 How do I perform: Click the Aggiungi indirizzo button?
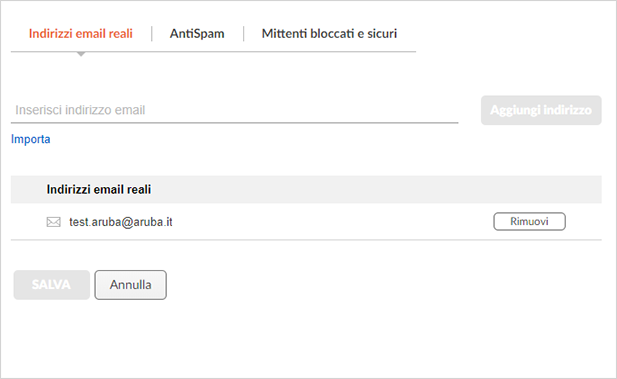(x=541, y=110)
